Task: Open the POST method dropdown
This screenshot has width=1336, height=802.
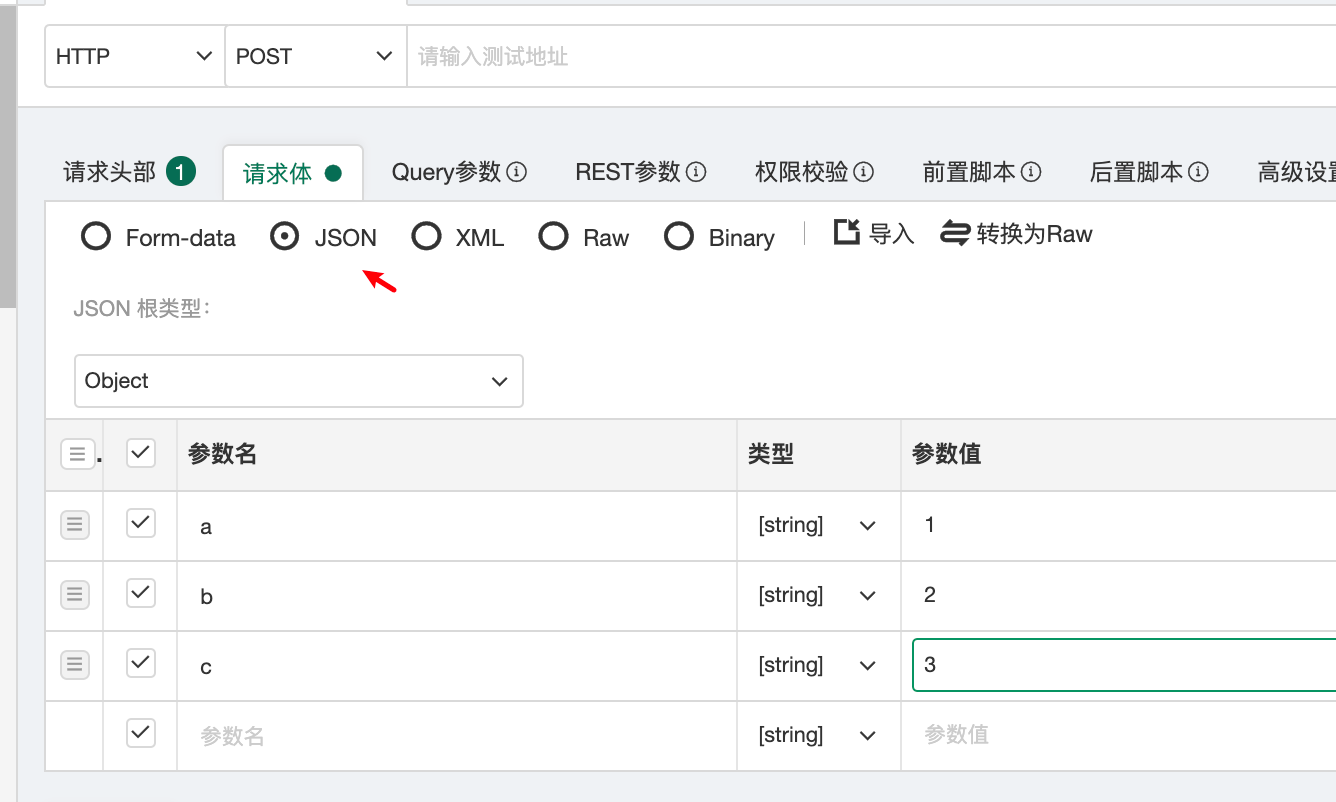Action: (315, 56)
